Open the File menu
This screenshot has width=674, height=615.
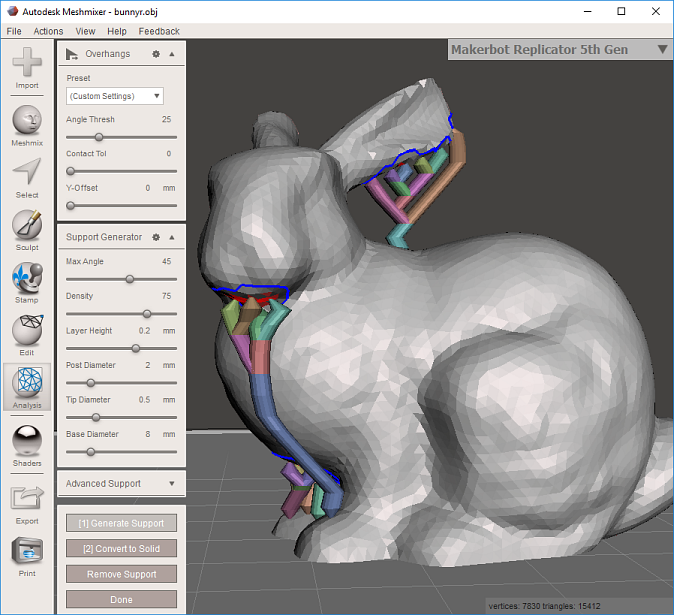coord(14,31)
